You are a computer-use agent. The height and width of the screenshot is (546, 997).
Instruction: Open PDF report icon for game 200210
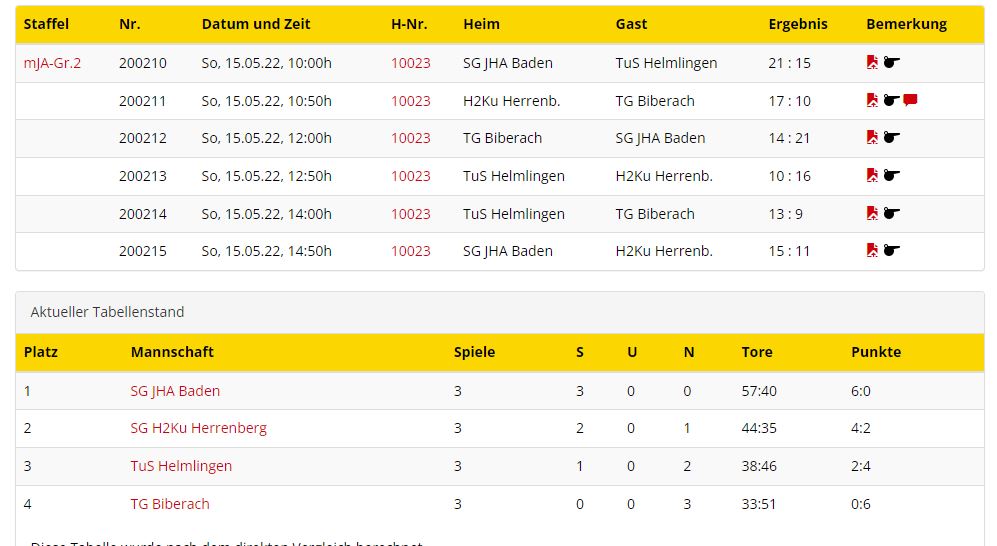coord(872,62)
